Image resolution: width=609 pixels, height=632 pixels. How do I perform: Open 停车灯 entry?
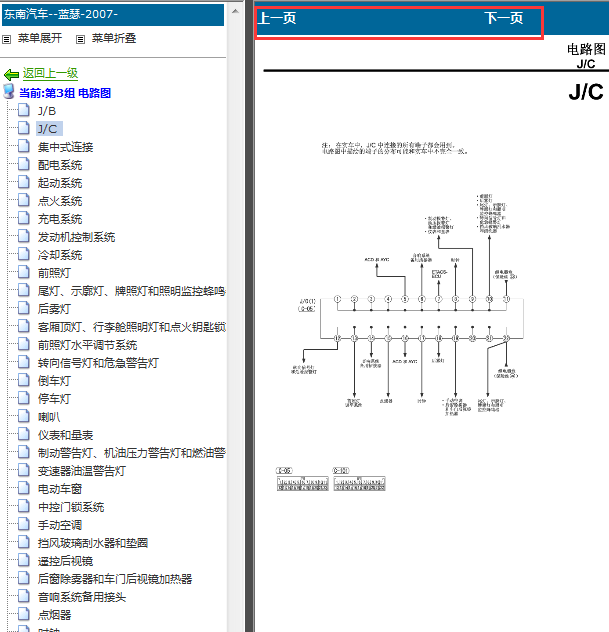[54, 399]
